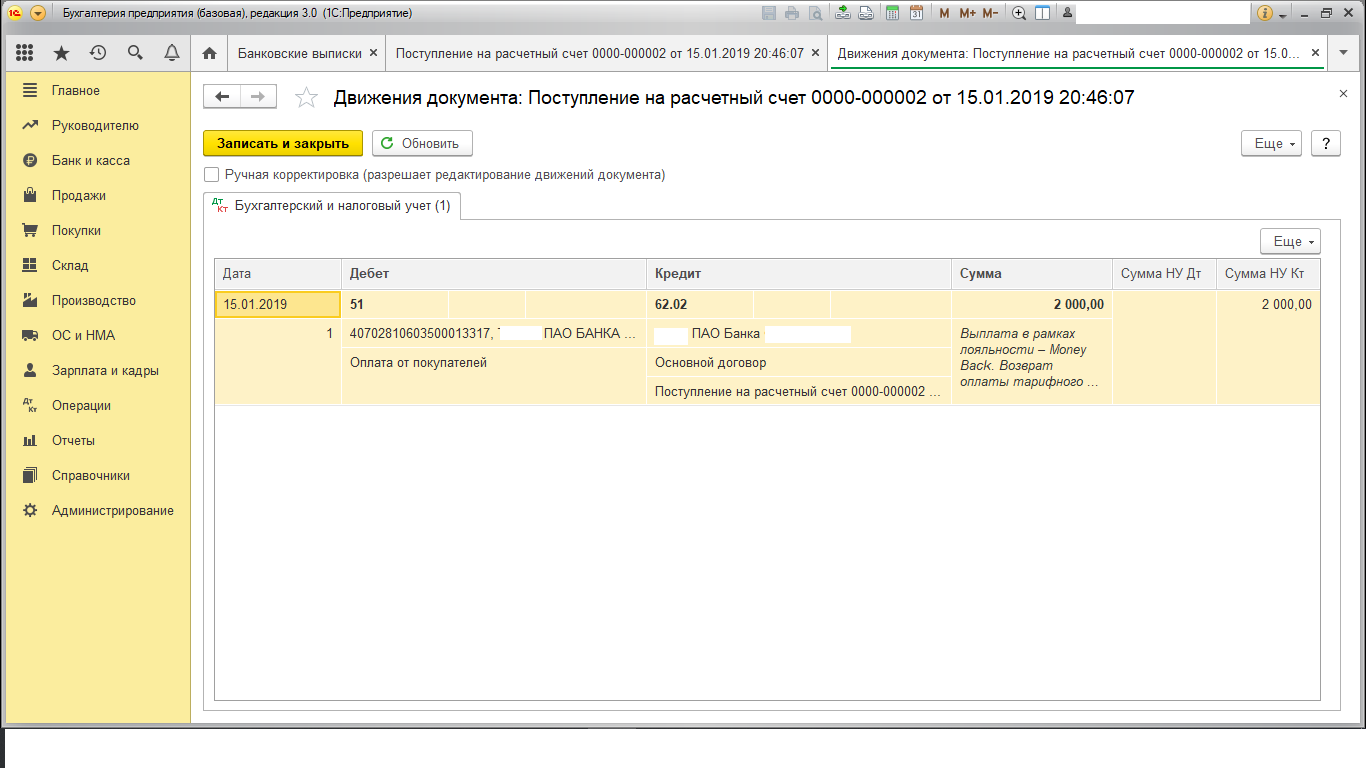This screenshot has height=768, width=1366.
Task: Navigate back with the left arrow button
Action: pos(222,96)
